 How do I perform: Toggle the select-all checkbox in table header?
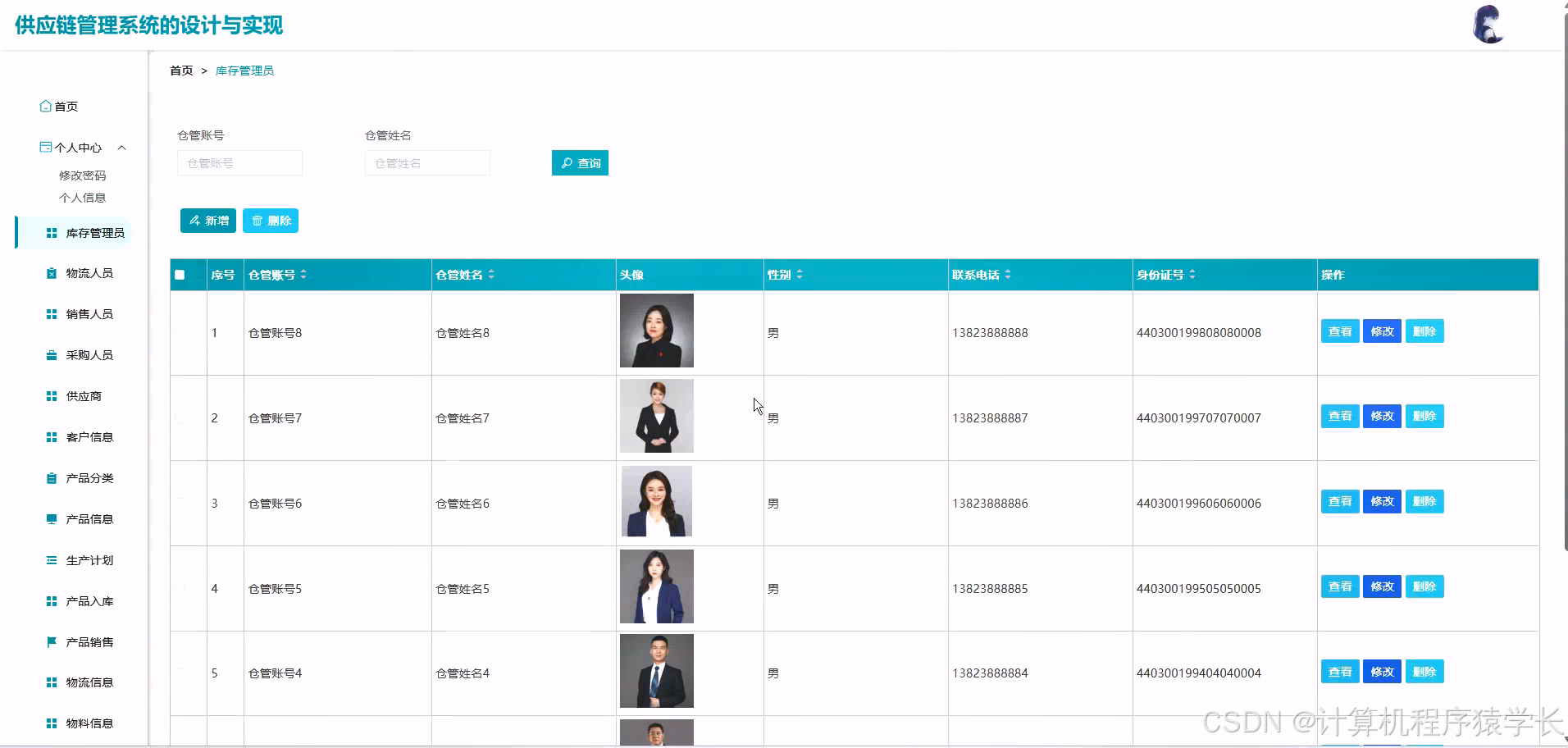(180, 275)
